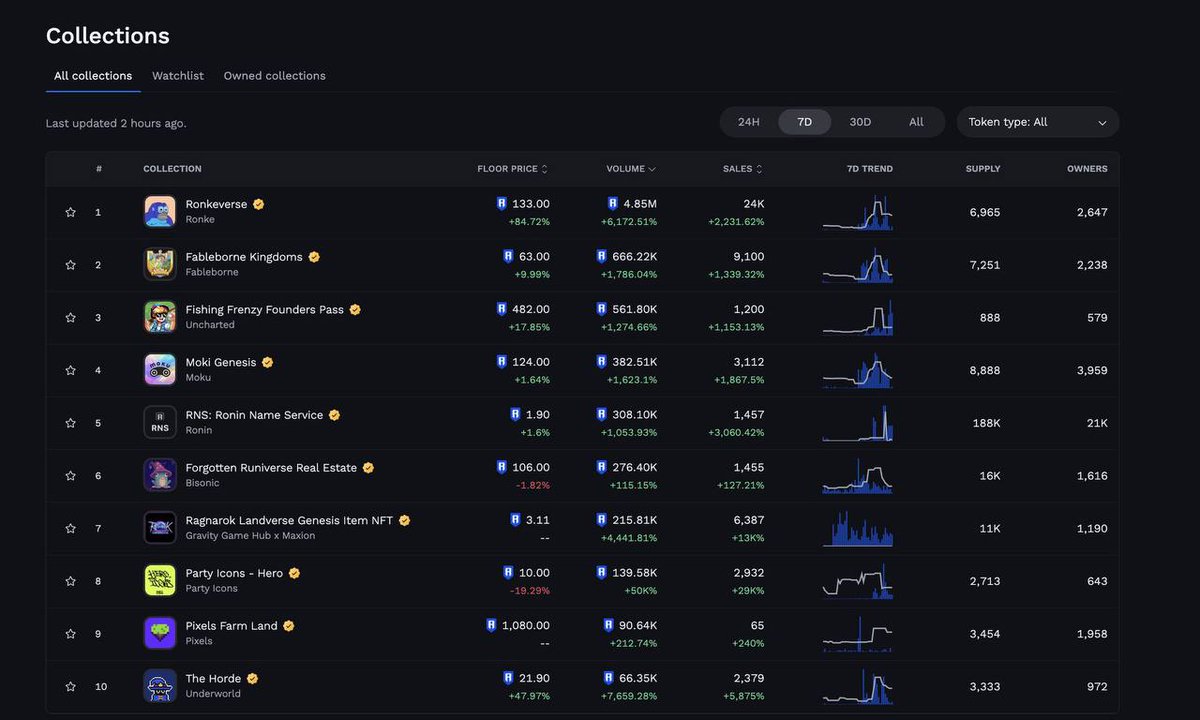Open the Owned collections tab
This screenshot has height=720, width=1200.
coord(275,76)
